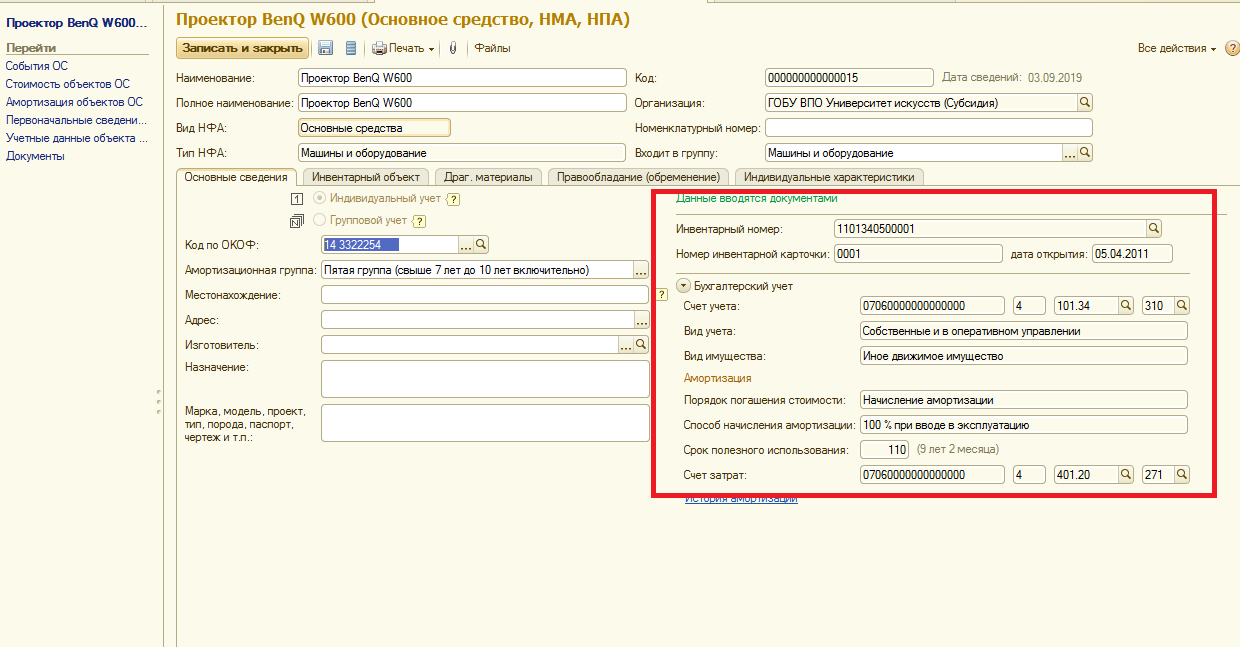This screenshot has width=1240, height=647.
Task: Click Срок полезного использования field 110
Action: (x=884, y=450)
